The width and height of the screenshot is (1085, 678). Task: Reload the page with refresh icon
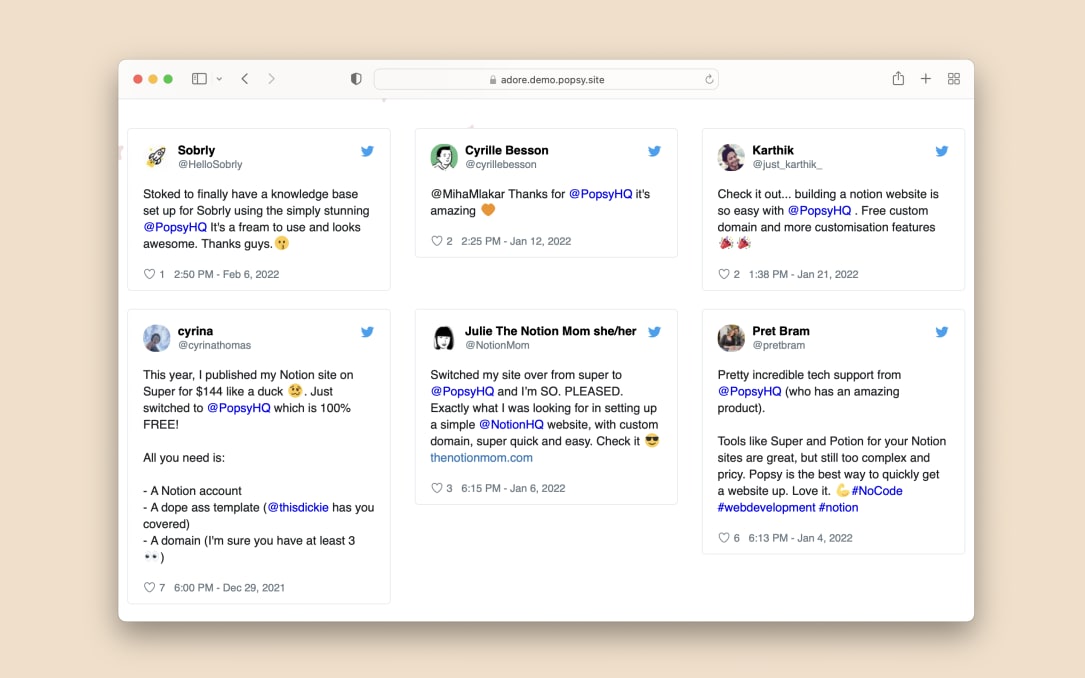[709, 80]
